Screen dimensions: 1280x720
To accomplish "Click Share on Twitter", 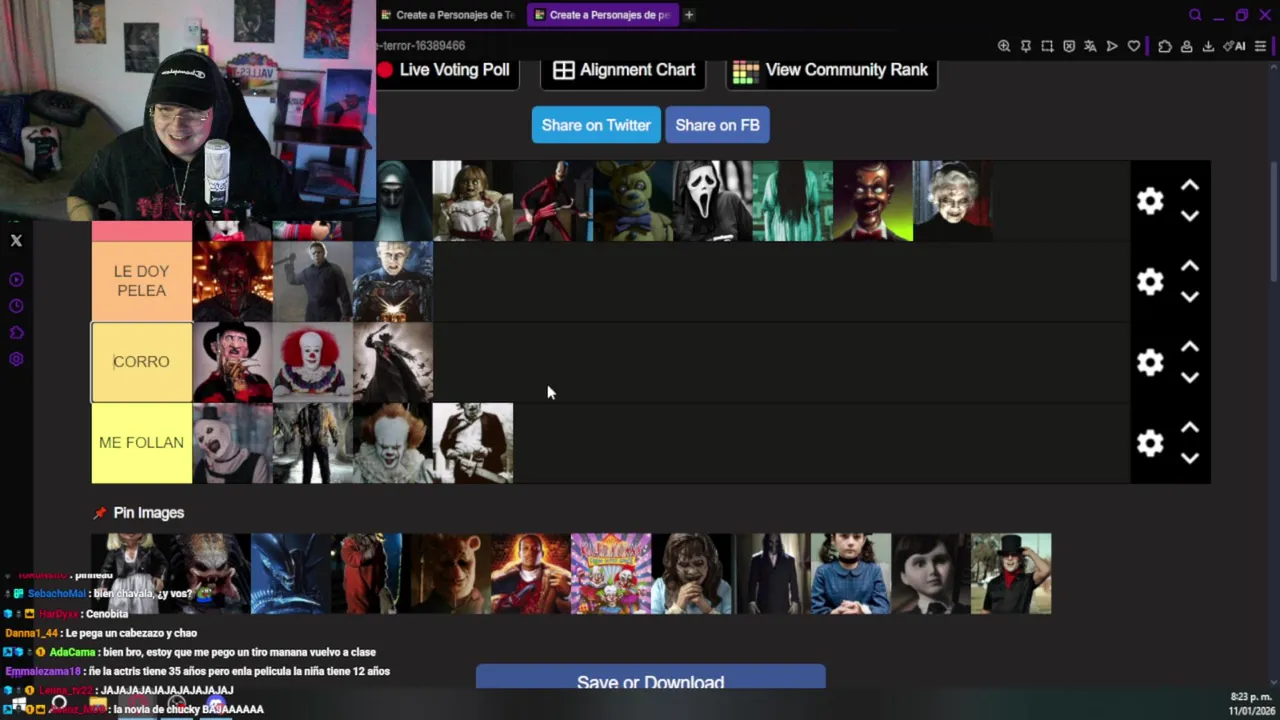I will point(596,125).
